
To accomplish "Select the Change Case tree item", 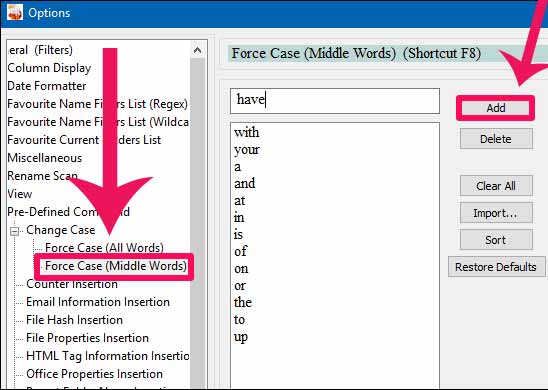I will (60, 230).
